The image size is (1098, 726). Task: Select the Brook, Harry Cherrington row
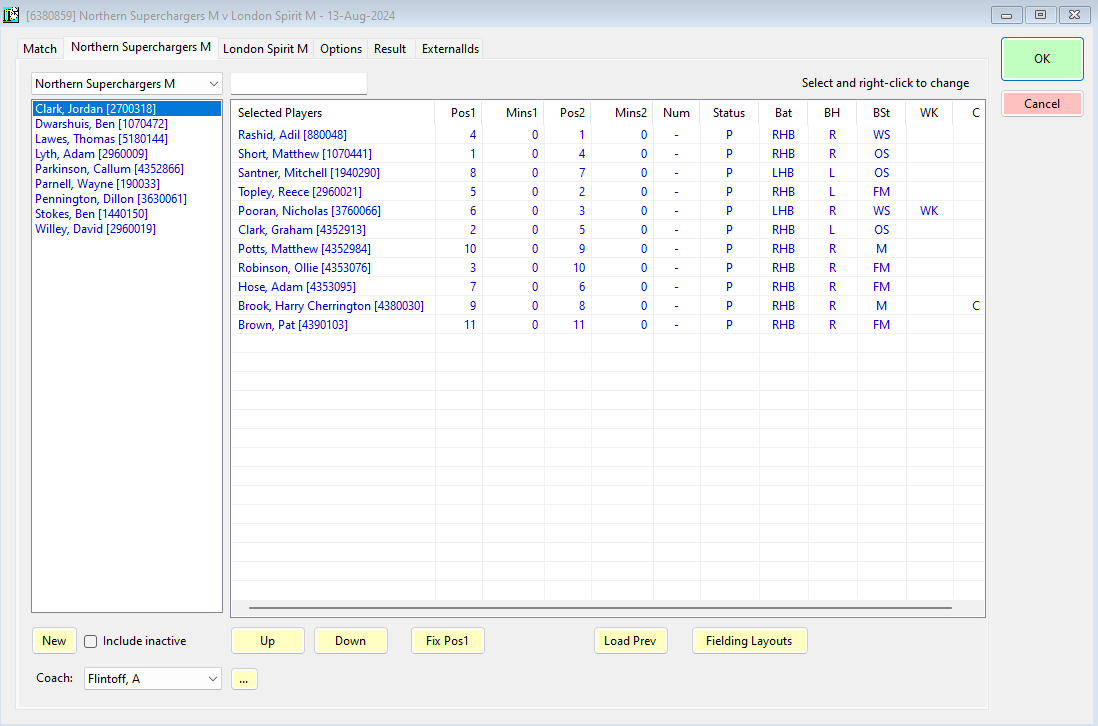pos(608,306)
